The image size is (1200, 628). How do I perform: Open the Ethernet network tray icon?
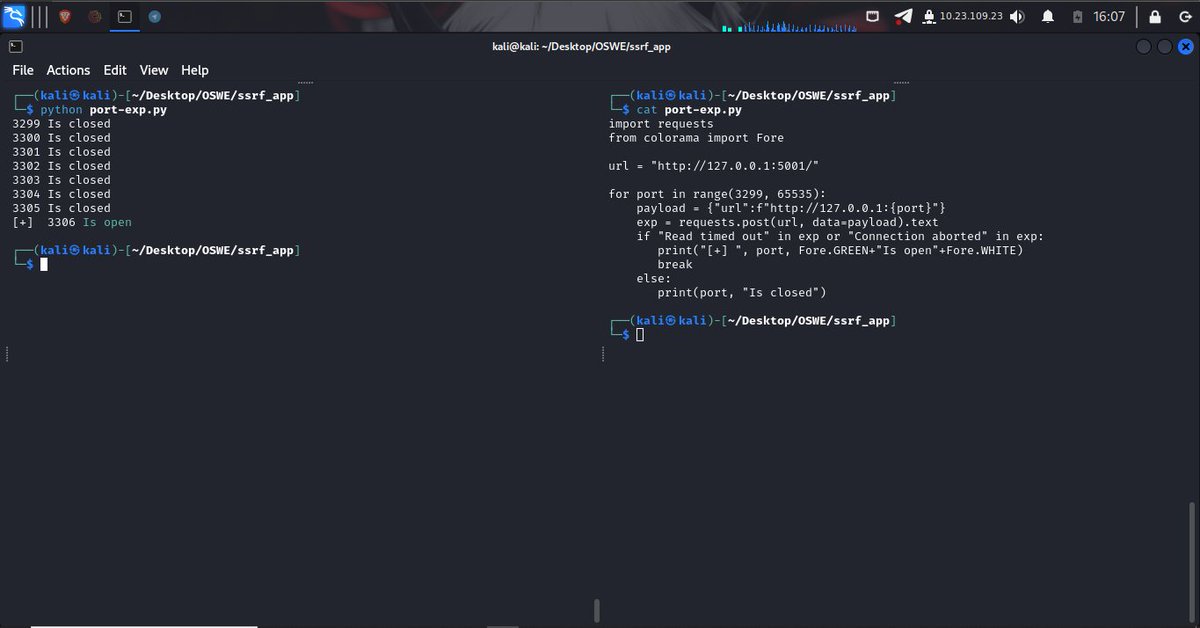(873, 16)
